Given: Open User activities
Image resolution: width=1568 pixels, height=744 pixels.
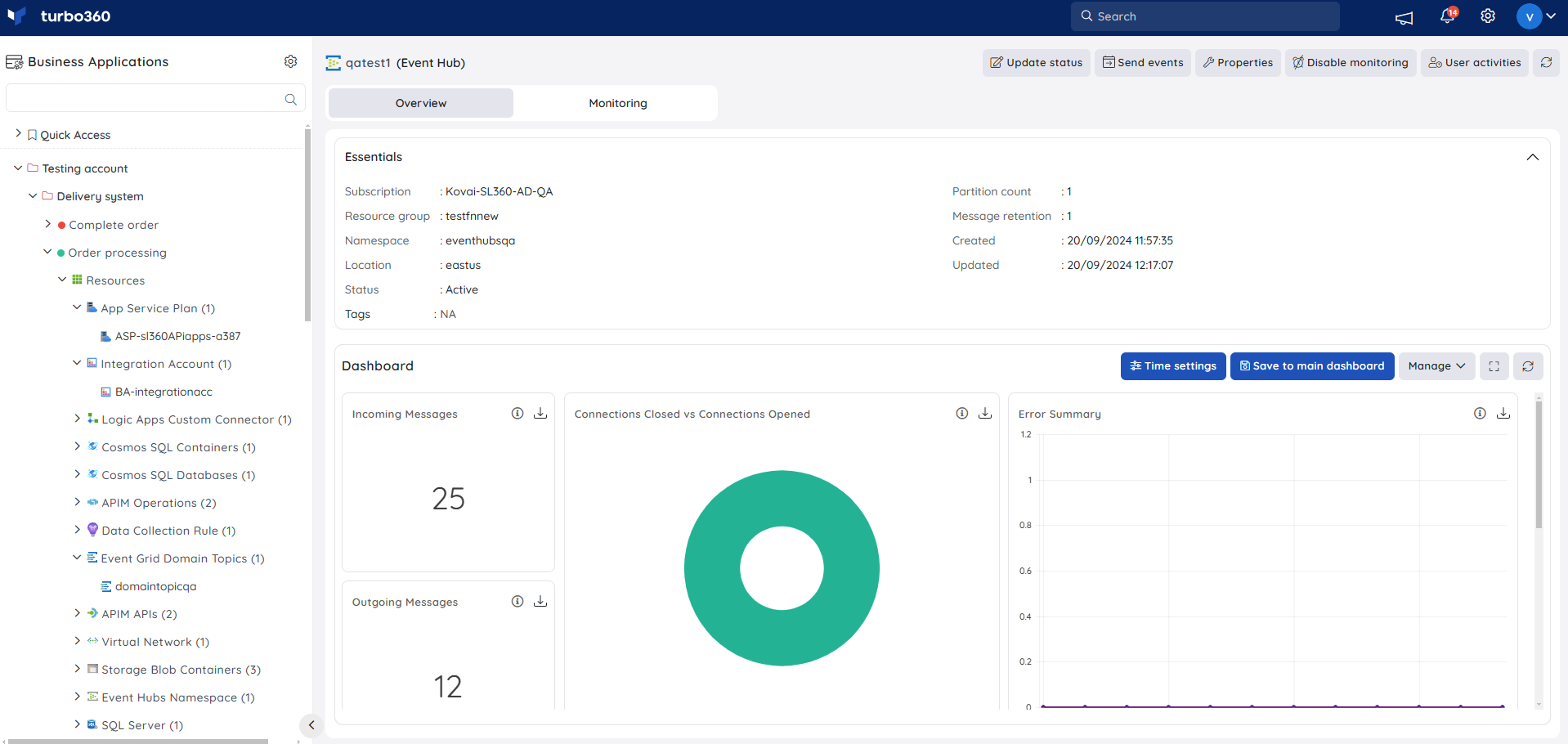Looking at the screenshot, I should pyautogui.click(x=1475, y=63).
